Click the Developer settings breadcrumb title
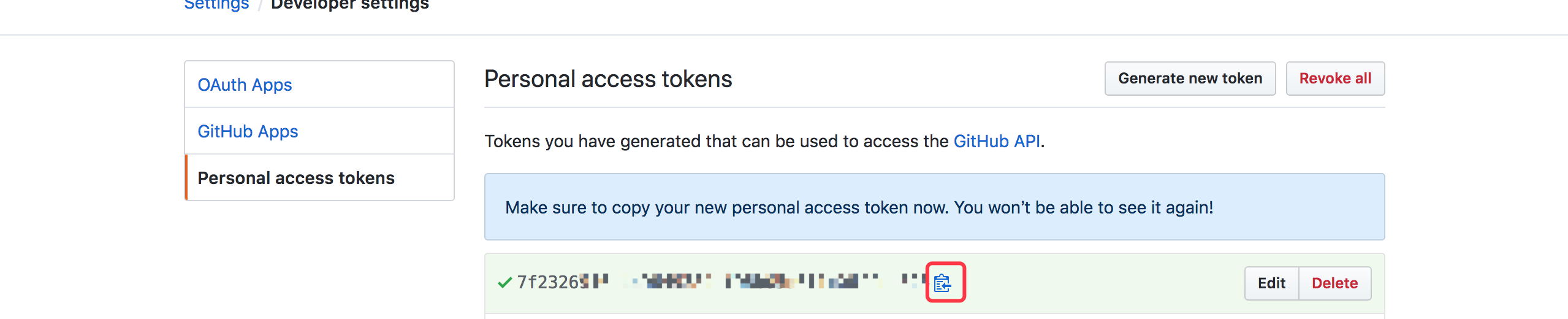1568x319 pixels. (350, 5)
